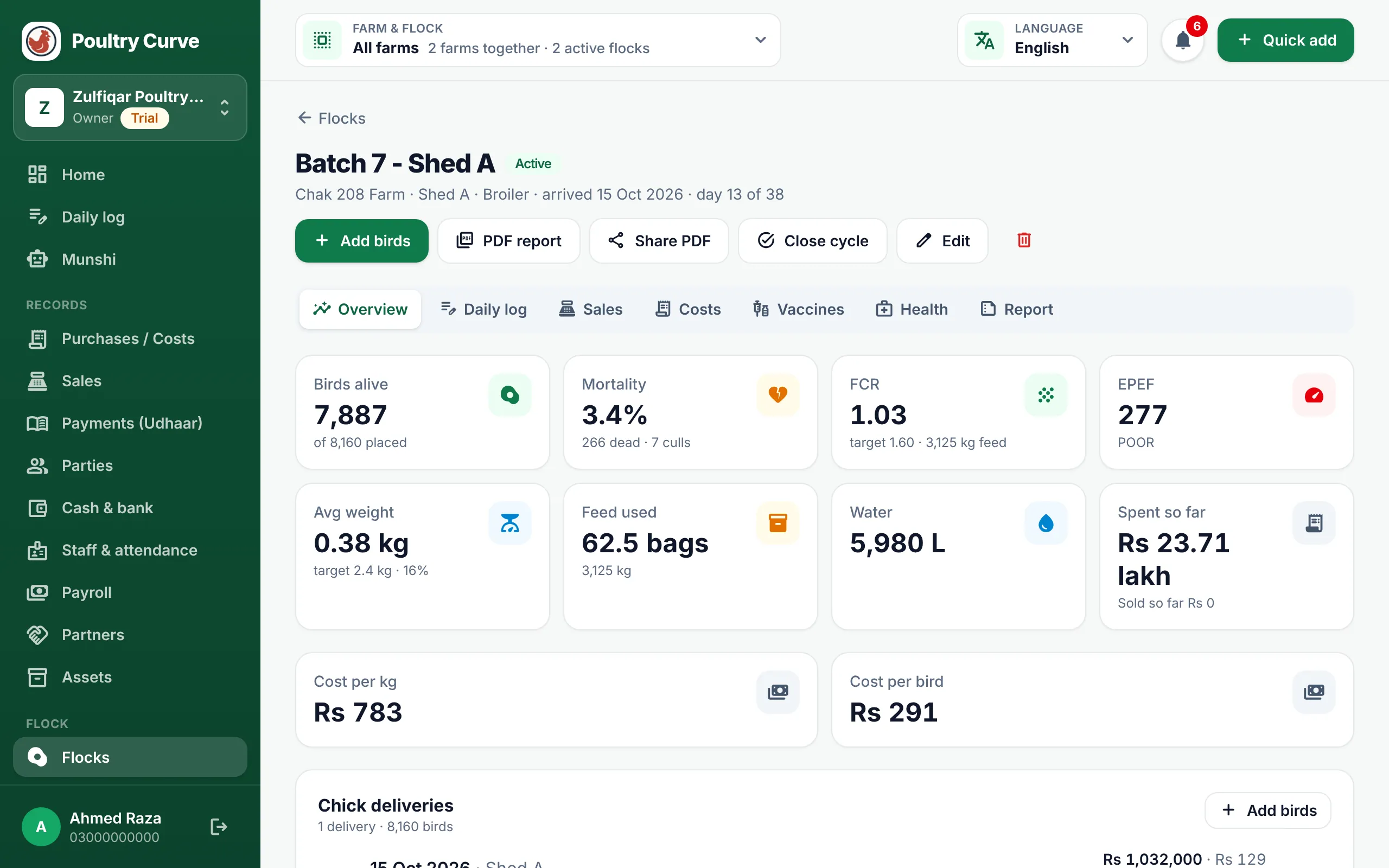Open Staff & attendance in sidebar
1389x868 pixels.
click(x=130, y=550)
